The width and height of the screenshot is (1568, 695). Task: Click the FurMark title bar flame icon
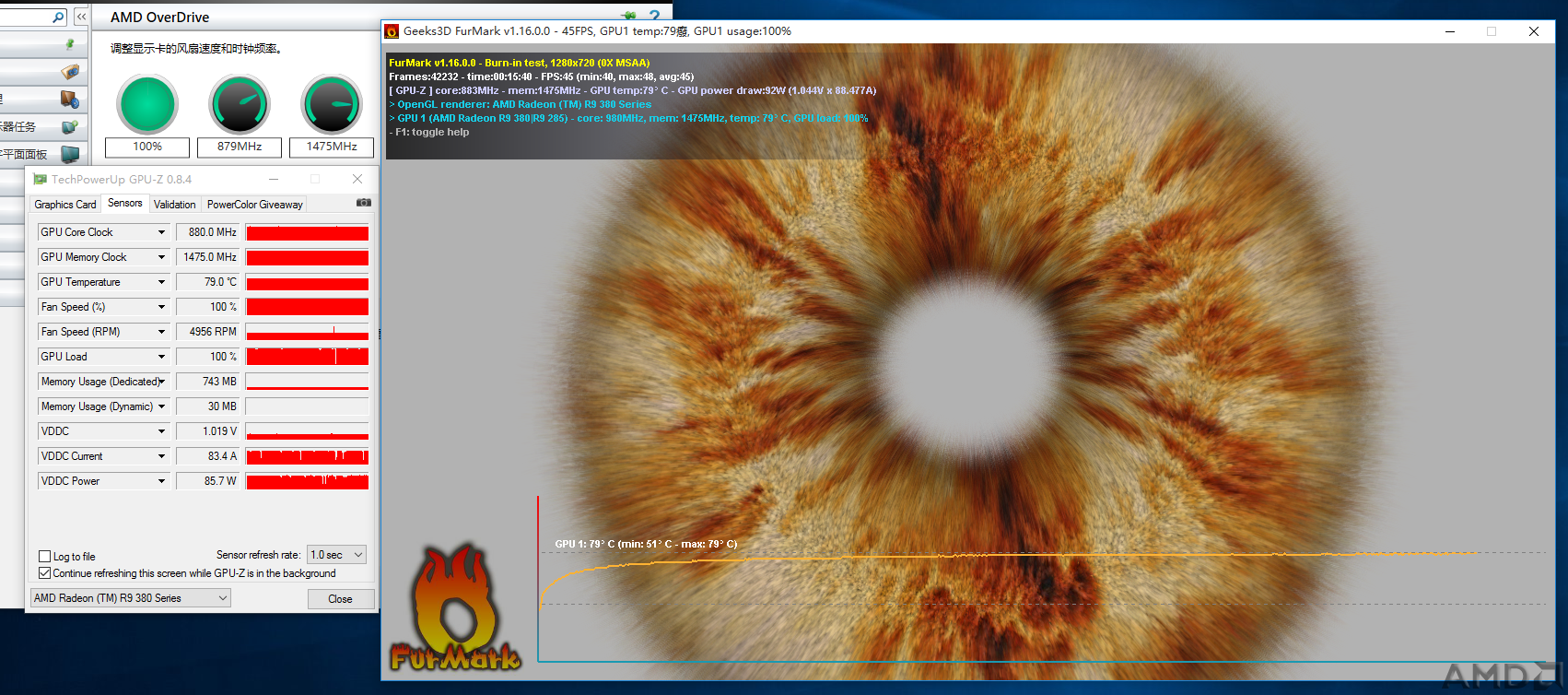(x=392, y=31)
